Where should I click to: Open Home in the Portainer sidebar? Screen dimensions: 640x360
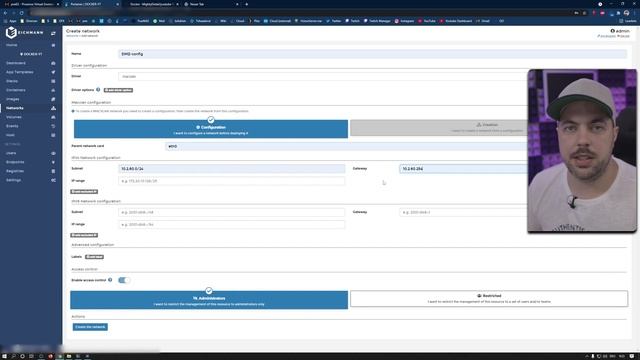pyautogui.click(x=11, y=45)
